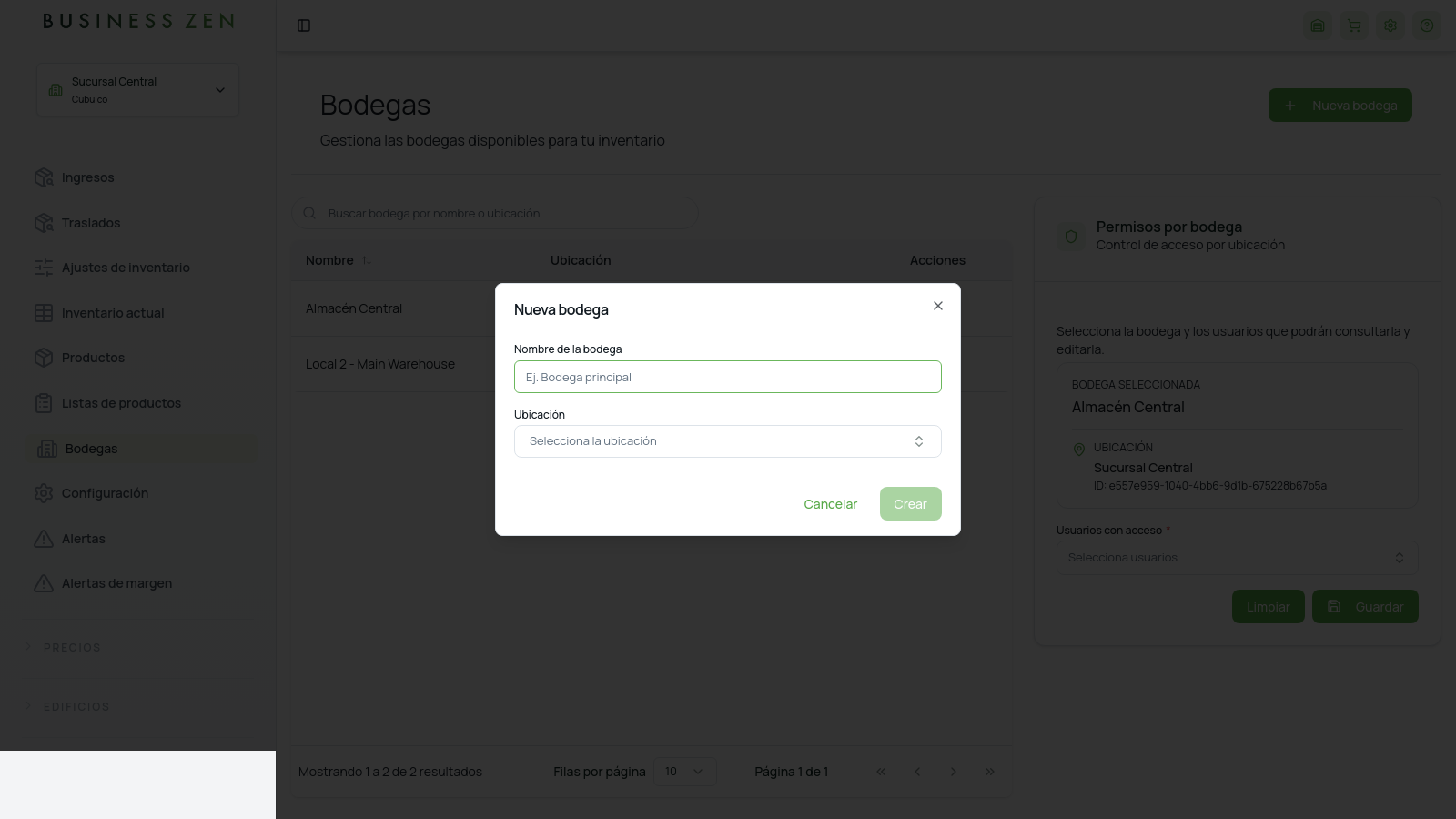Click the Nueva bodega button
1456x819 pixels.
point(1340,106)
